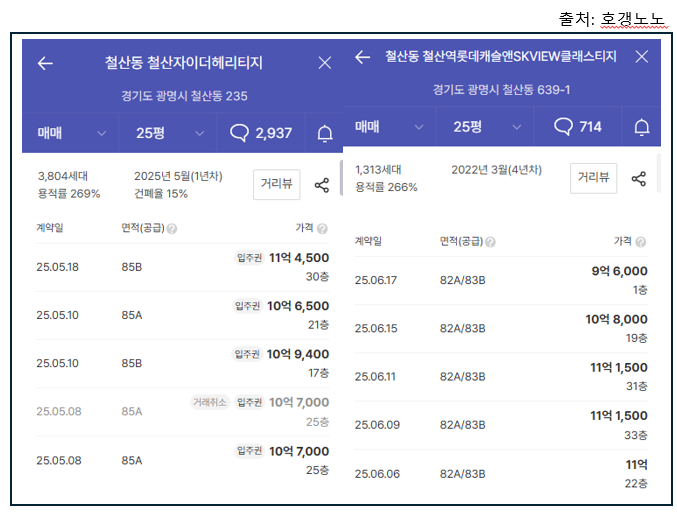Select the 10억 6,500 21층 transaction
This screenshot has width=677, height=515.
click(x=183, y=316)
